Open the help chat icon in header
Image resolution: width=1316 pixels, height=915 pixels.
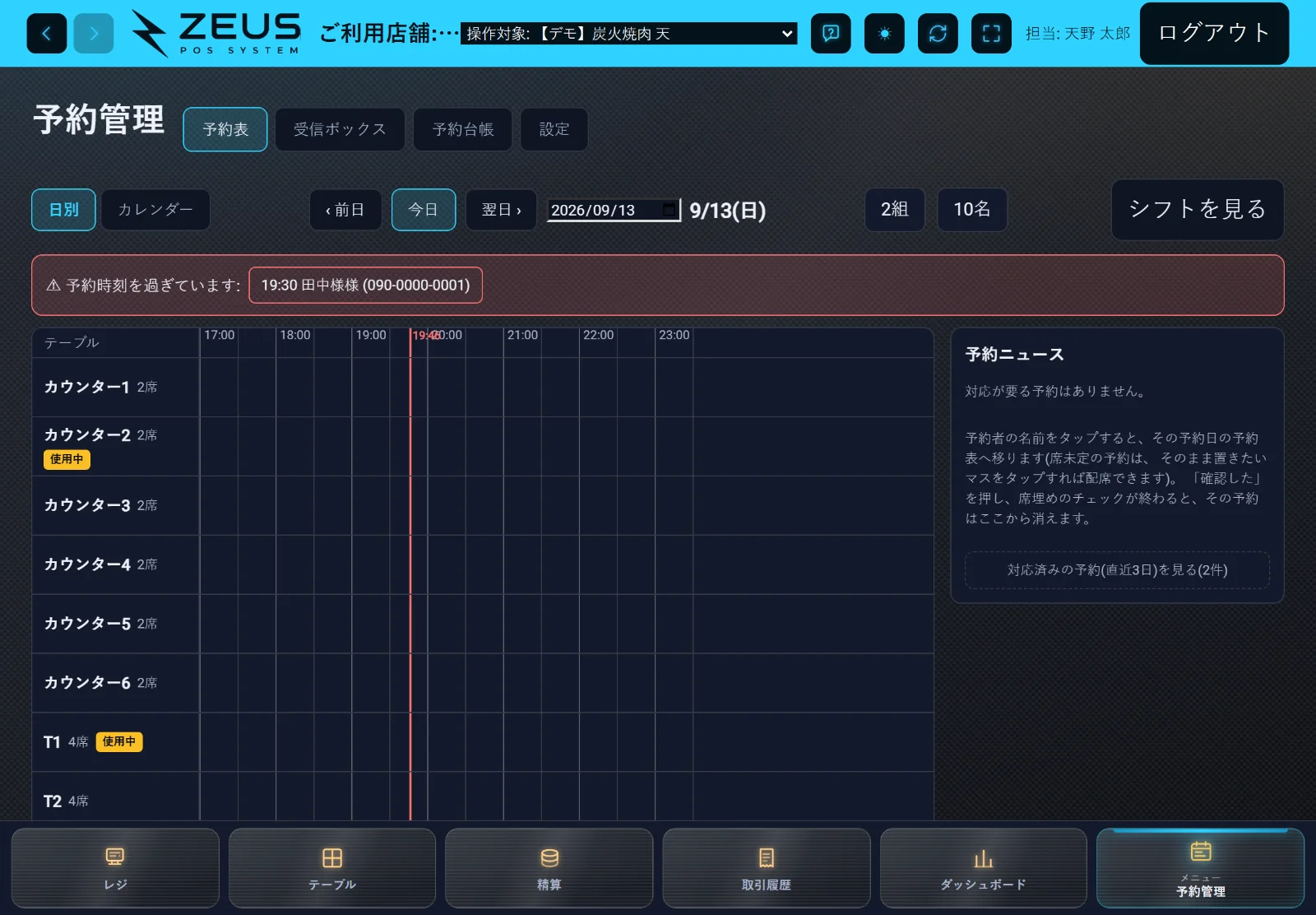point(831,34)
